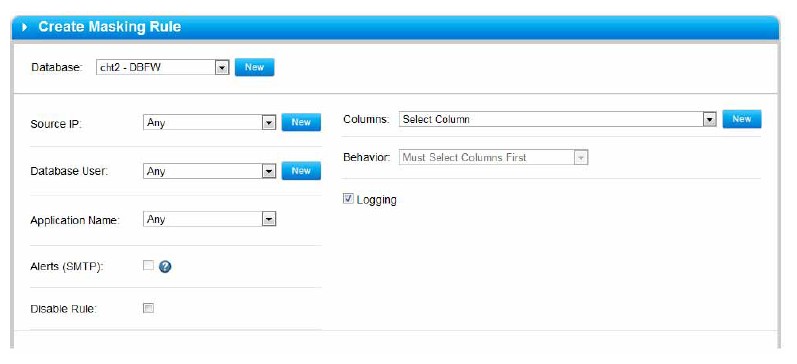The width and height of the screenshot is (797, 364).
Task: Open the Behavior dropdown
Action: click(494, 158)
